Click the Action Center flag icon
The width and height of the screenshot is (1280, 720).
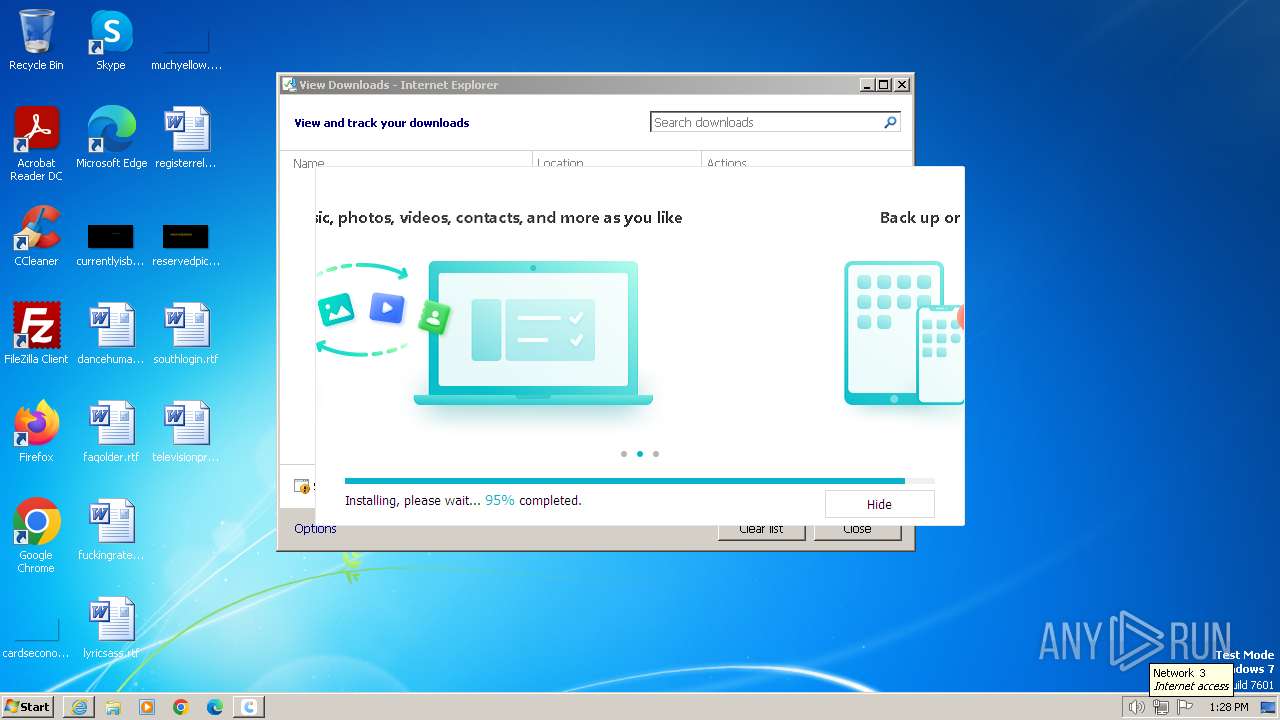(x=1185, y=707)
